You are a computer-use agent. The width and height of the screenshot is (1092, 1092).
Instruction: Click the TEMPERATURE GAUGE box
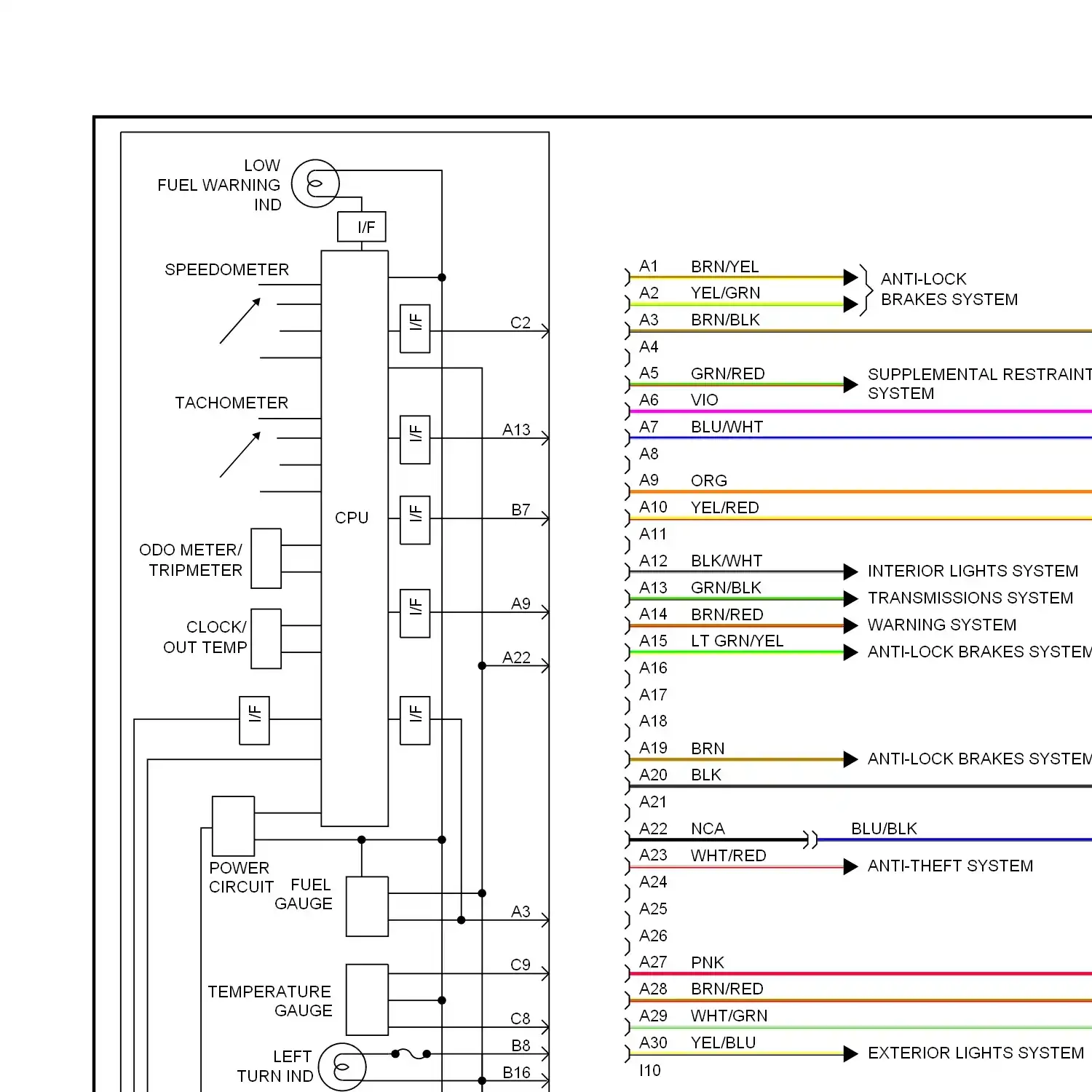(367, 1000)
